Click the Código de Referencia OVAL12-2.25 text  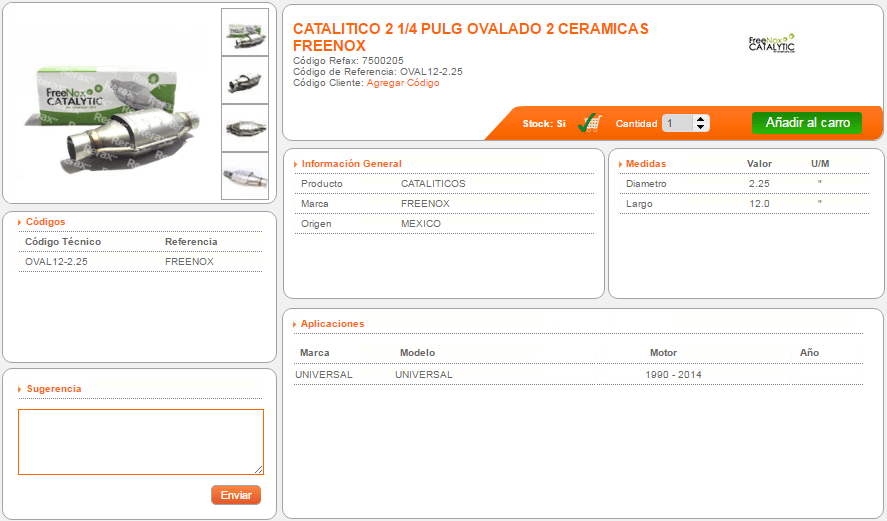(377, 72)
